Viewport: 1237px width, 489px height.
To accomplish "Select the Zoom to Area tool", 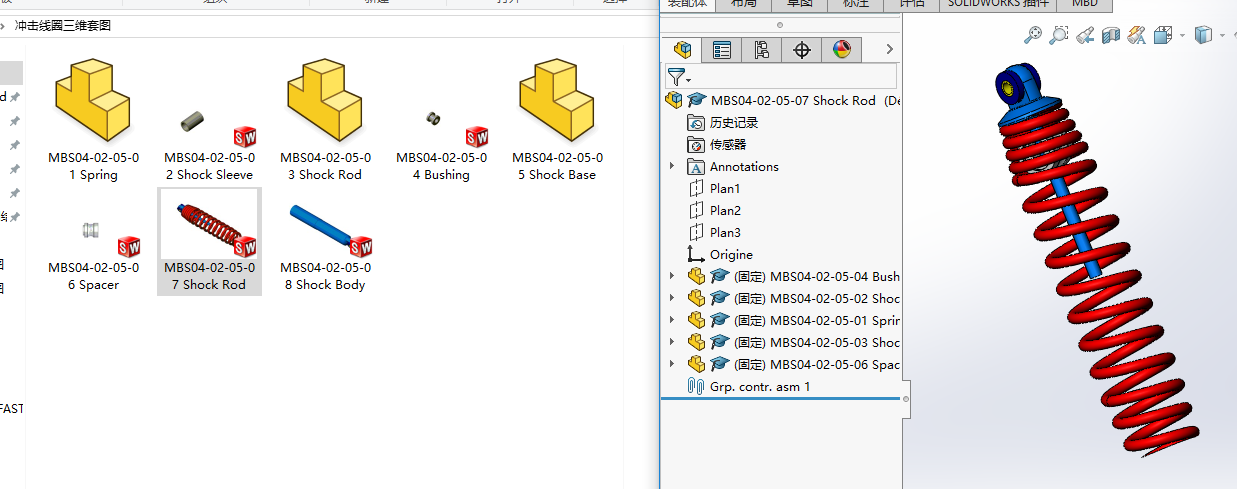I will 1059,36.
